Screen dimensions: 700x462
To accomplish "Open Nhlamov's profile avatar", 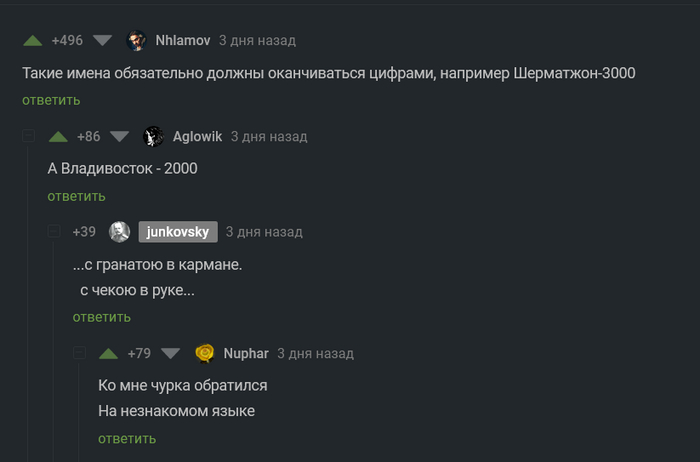I will click(137, 41).
